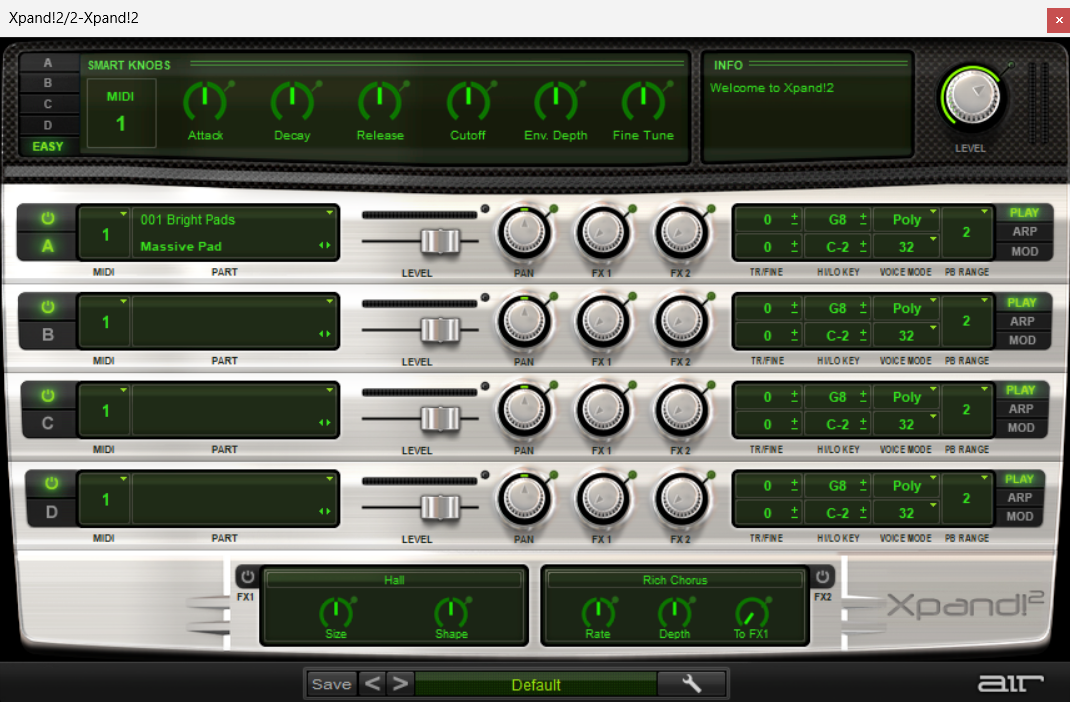Select PLAY mode for part D
The width and height of the screenshot is (1070, 702).
[x=1019, y=479]
